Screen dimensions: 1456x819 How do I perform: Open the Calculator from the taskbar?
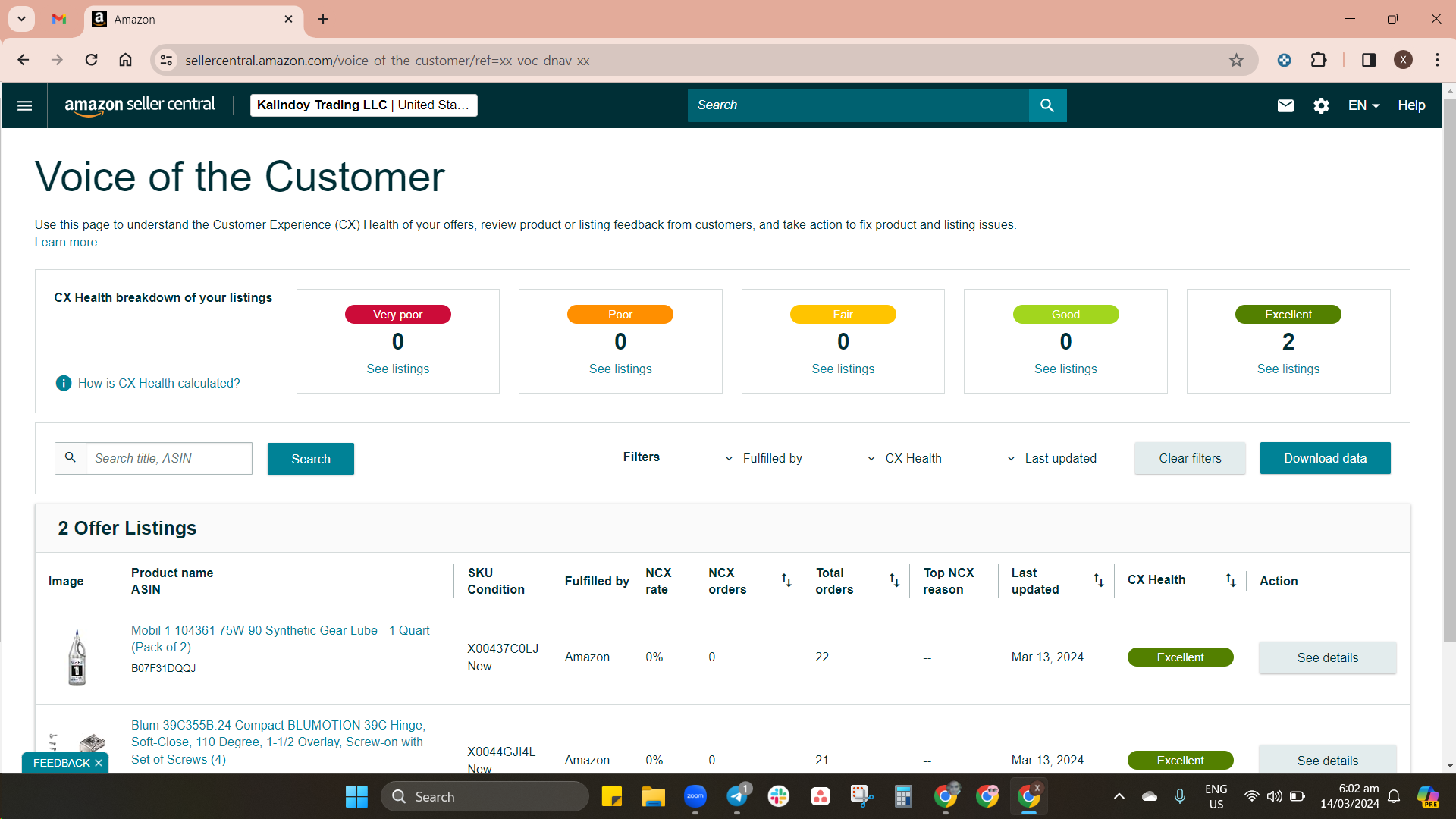(903, 796)
